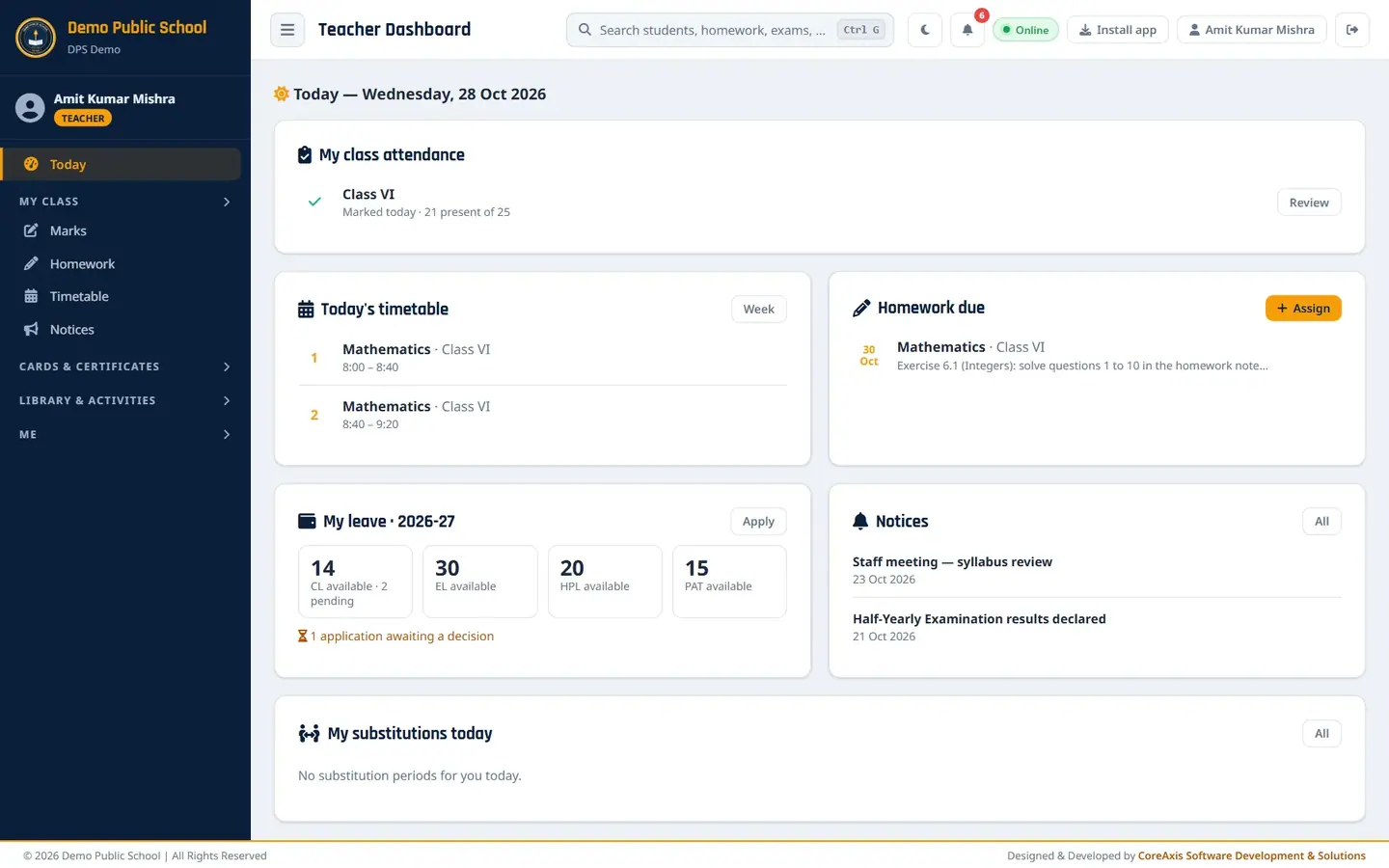Select the 14 CL available leave tile
The image size is (1389, 868).
click(x=356, y=582)
